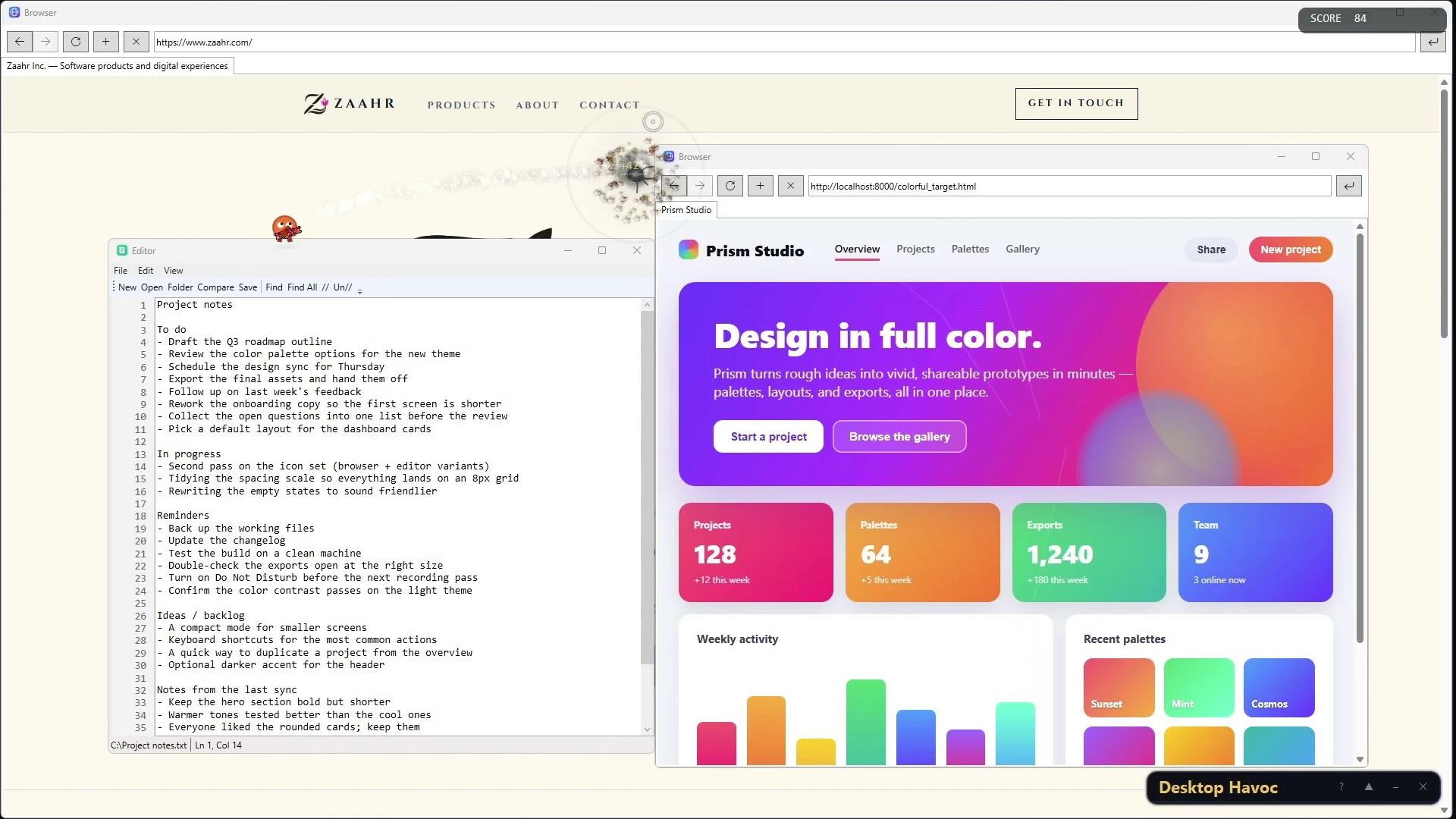Click the outer browser back arrow

(20, 42)
